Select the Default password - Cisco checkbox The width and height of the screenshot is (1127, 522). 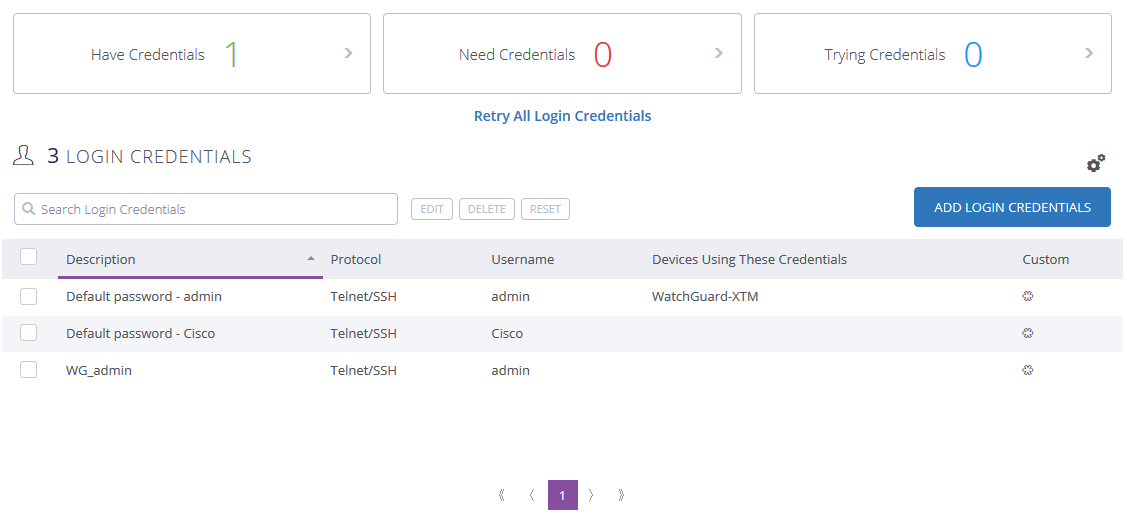tap(29, 333)
